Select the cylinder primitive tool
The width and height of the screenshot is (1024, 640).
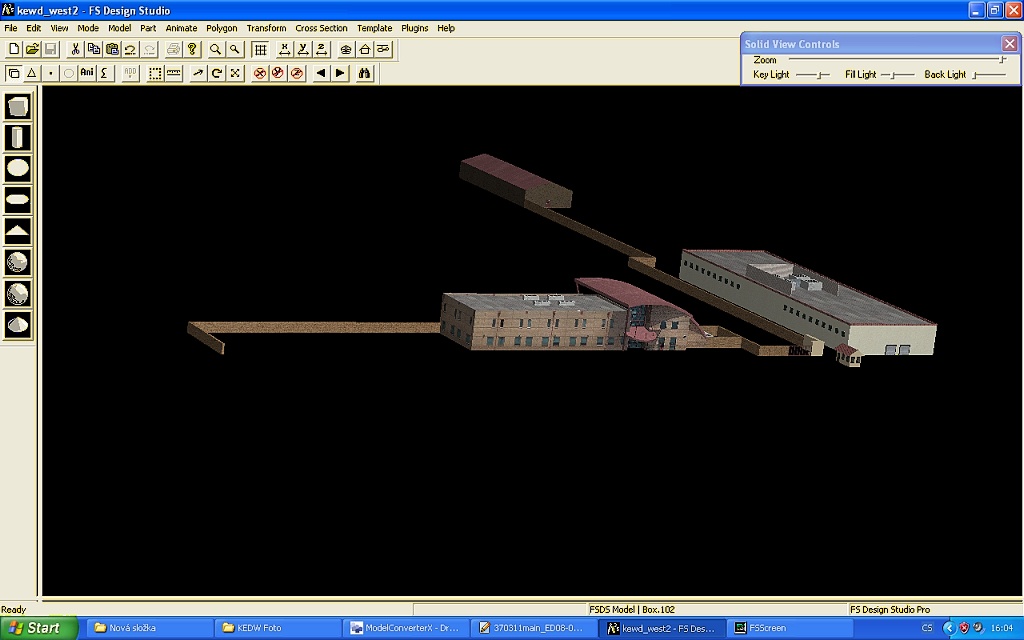click(x=18, y=138)
